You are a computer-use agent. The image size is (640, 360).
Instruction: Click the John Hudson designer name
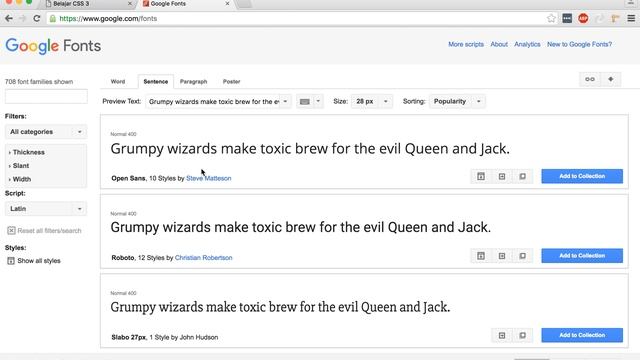(199, 338)
